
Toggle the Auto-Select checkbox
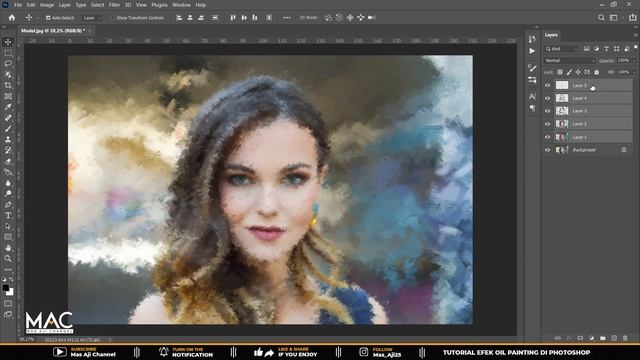(48, 18)
